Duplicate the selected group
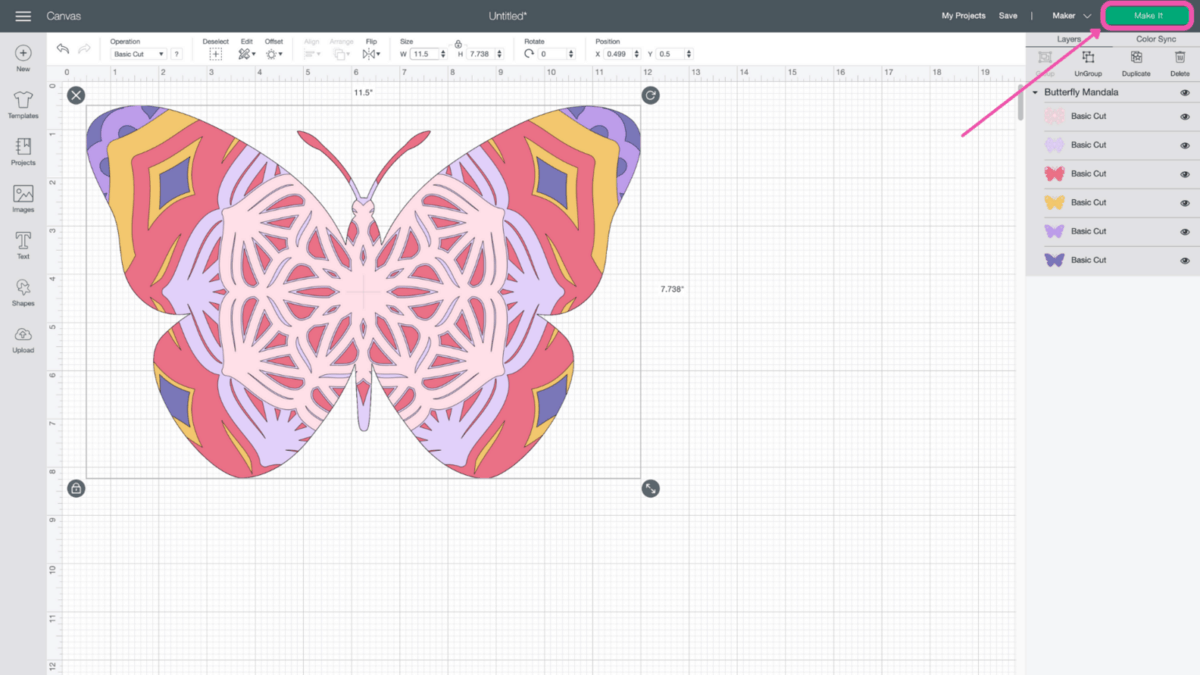The height and width of the screenshot is (675, 1200). point(1136,63)
